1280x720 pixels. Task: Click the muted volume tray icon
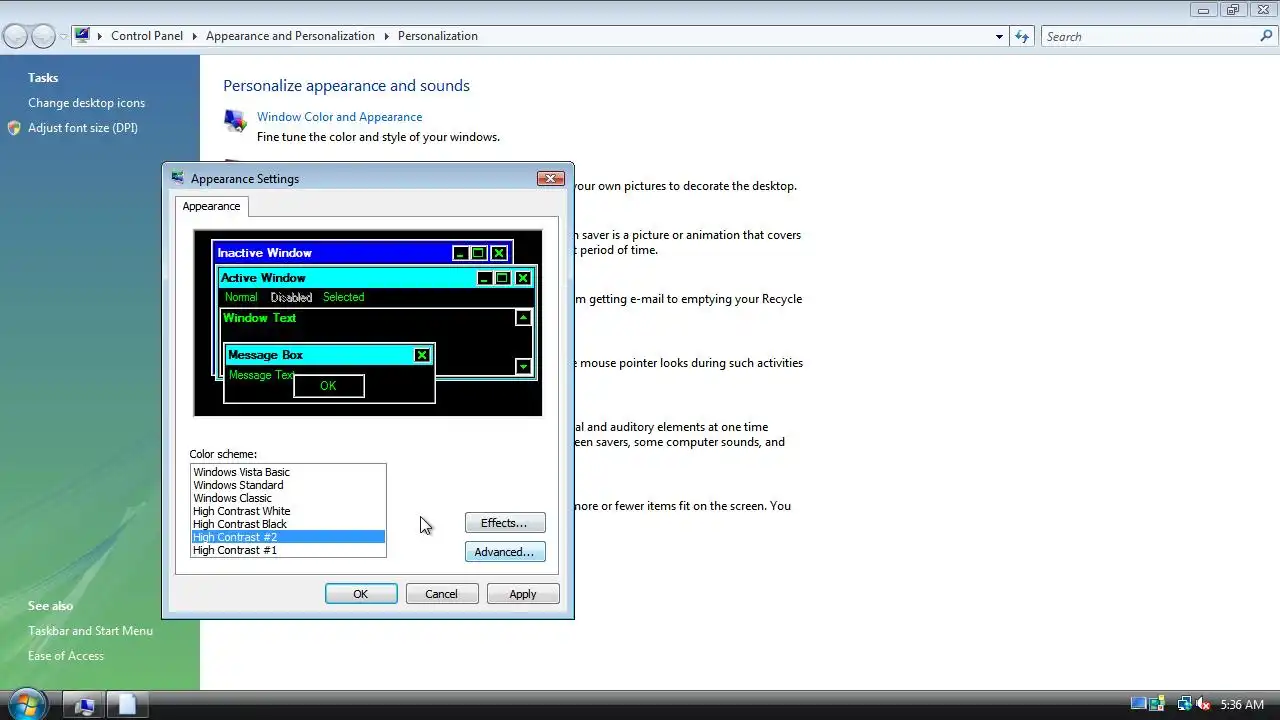coord(1203,705)
